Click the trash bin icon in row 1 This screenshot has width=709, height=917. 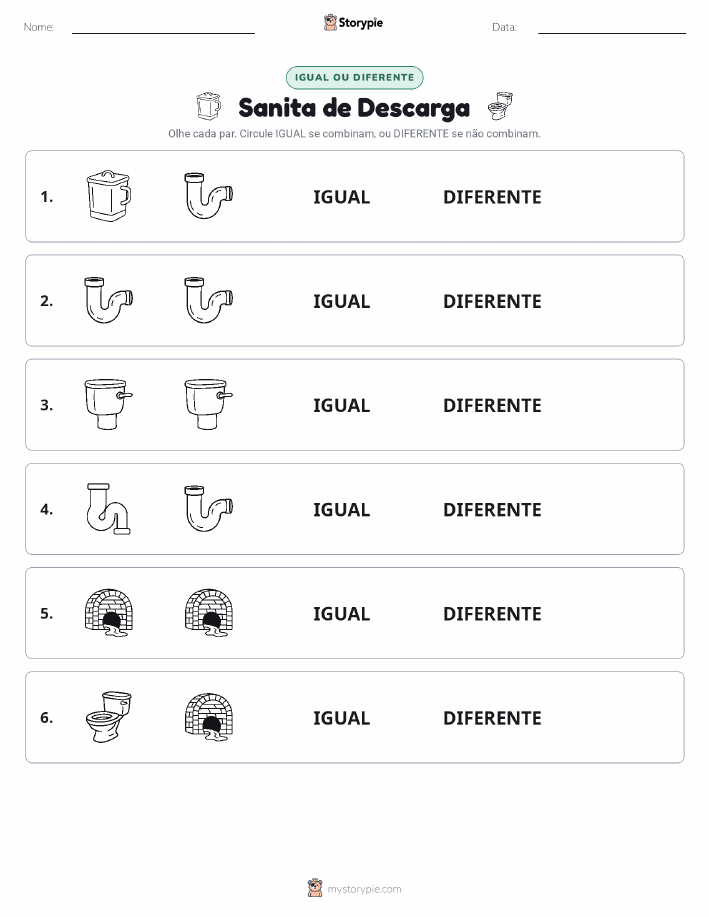[109, 196]
